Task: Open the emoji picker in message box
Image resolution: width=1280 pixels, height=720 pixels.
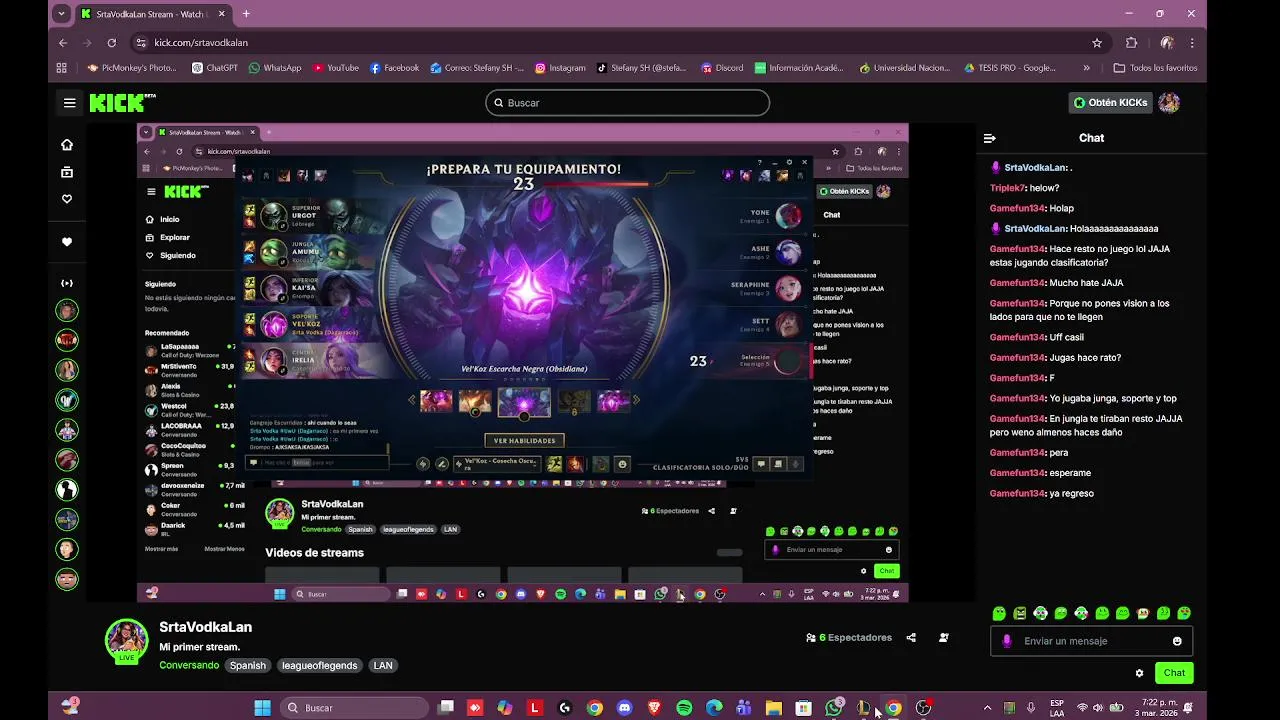Action: [1177, 641]
